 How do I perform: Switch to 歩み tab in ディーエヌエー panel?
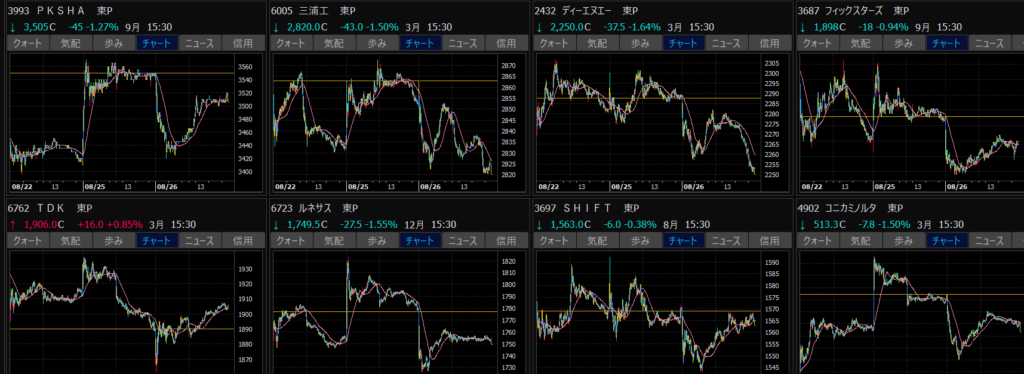tap(641, 43)
